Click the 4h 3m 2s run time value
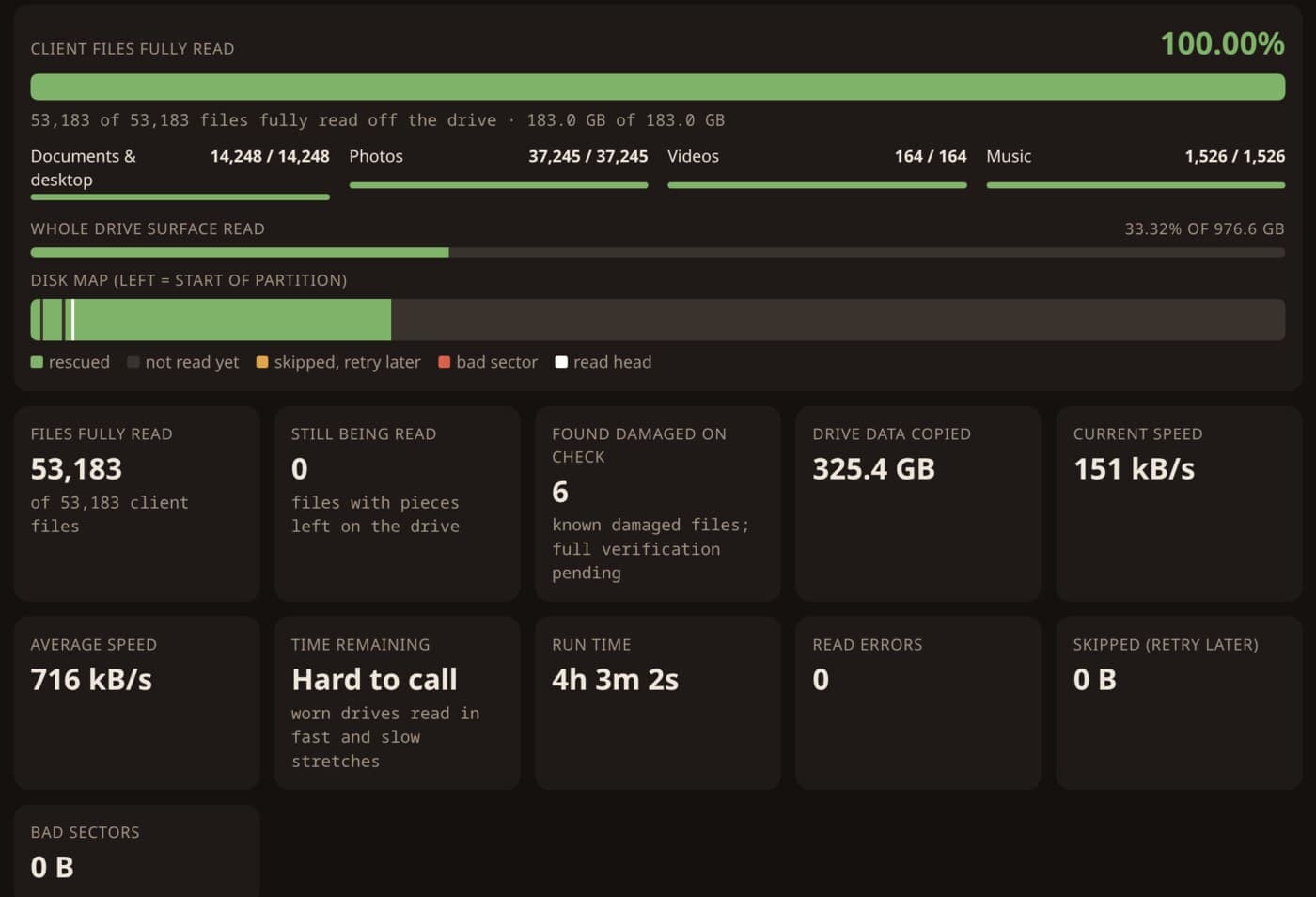 [x=615, y=680]
